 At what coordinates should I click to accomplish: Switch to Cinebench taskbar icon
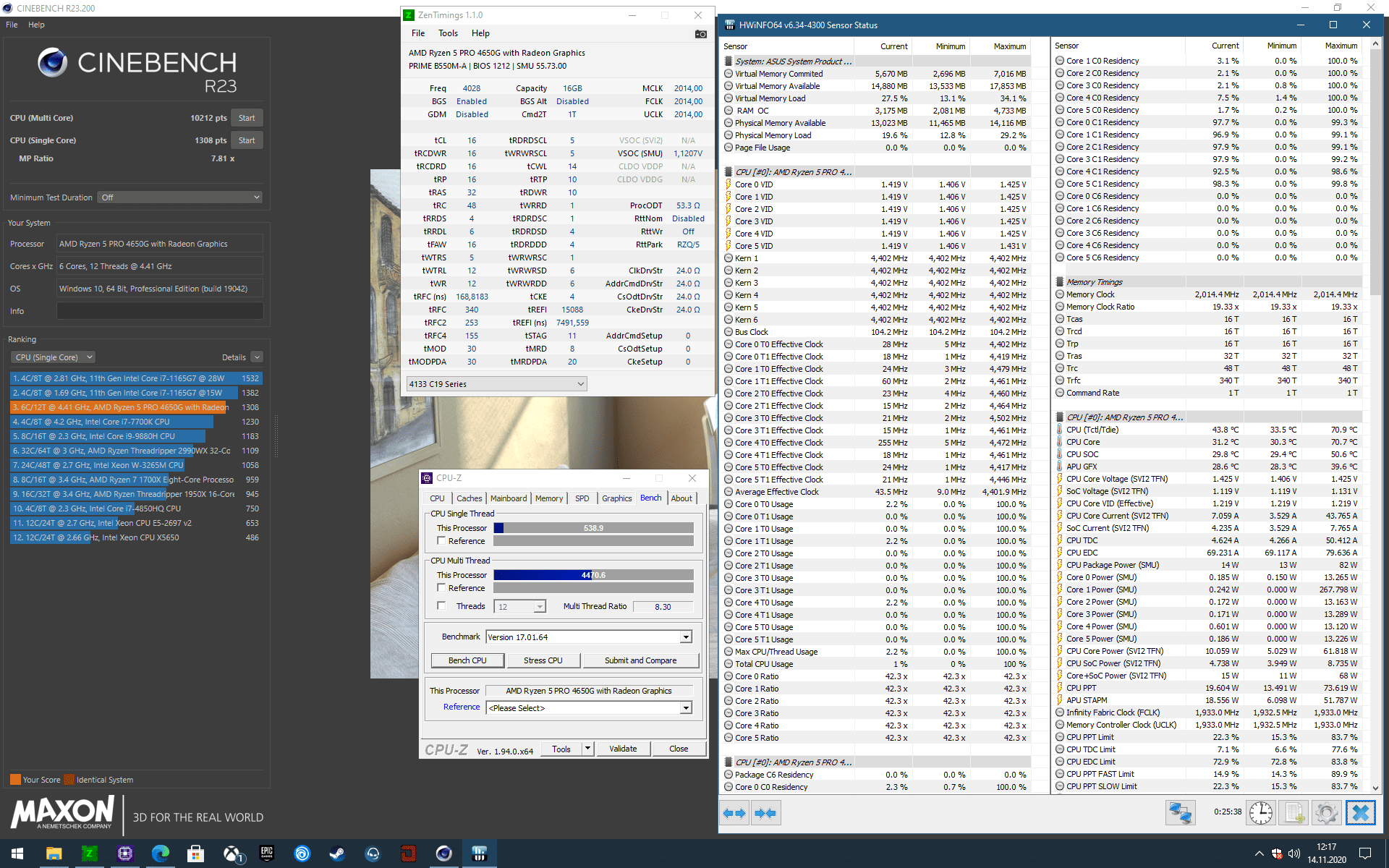443,854
